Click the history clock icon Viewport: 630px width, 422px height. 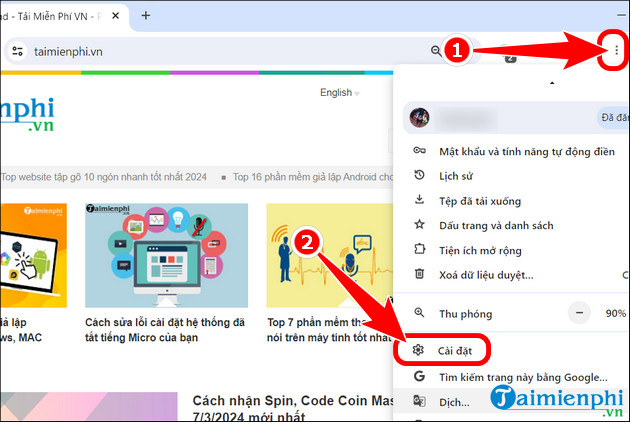point(419,175)
